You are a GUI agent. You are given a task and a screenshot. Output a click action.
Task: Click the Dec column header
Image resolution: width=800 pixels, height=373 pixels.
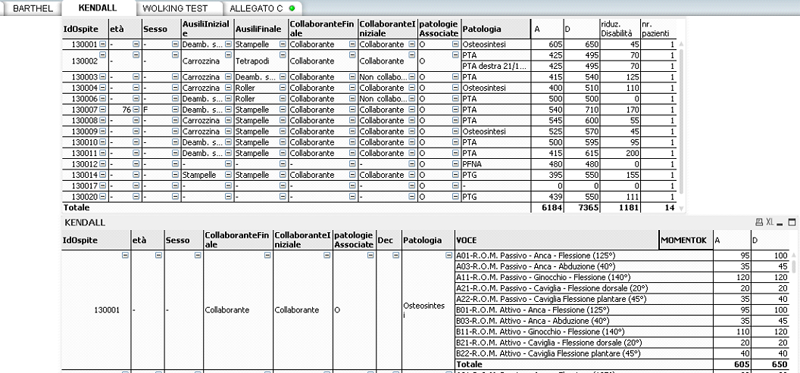coord(389,240)
